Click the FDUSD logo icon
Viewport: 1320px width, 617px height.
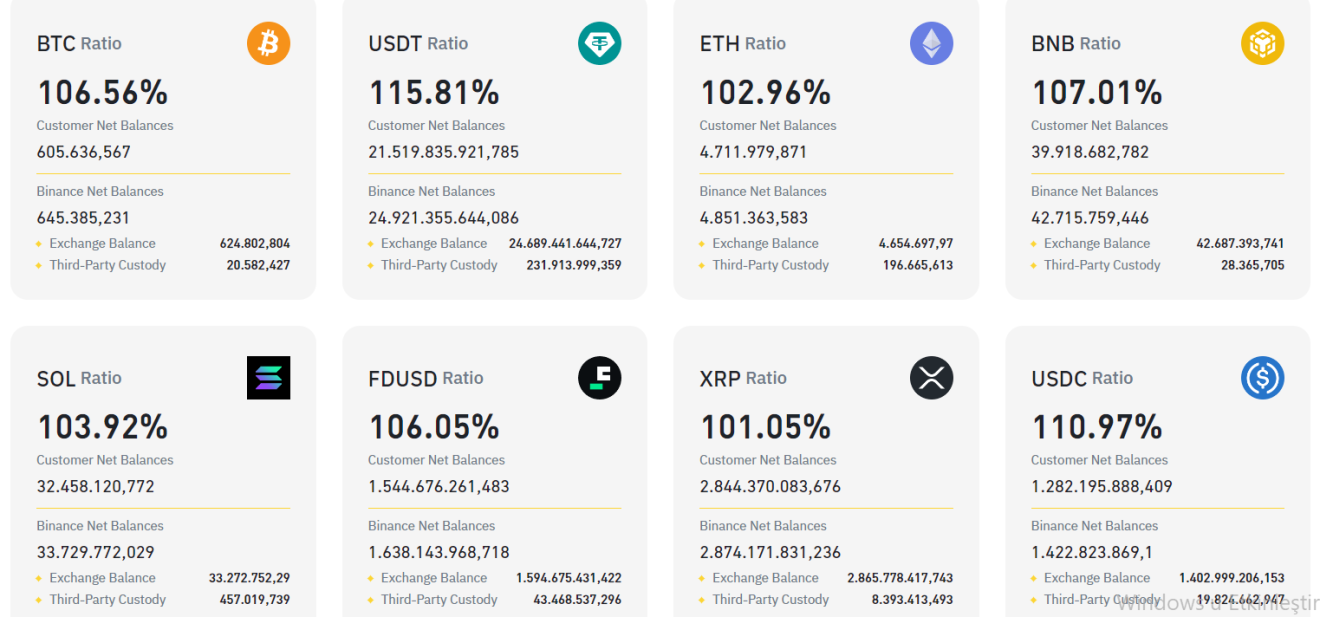(x=599, y=378)
